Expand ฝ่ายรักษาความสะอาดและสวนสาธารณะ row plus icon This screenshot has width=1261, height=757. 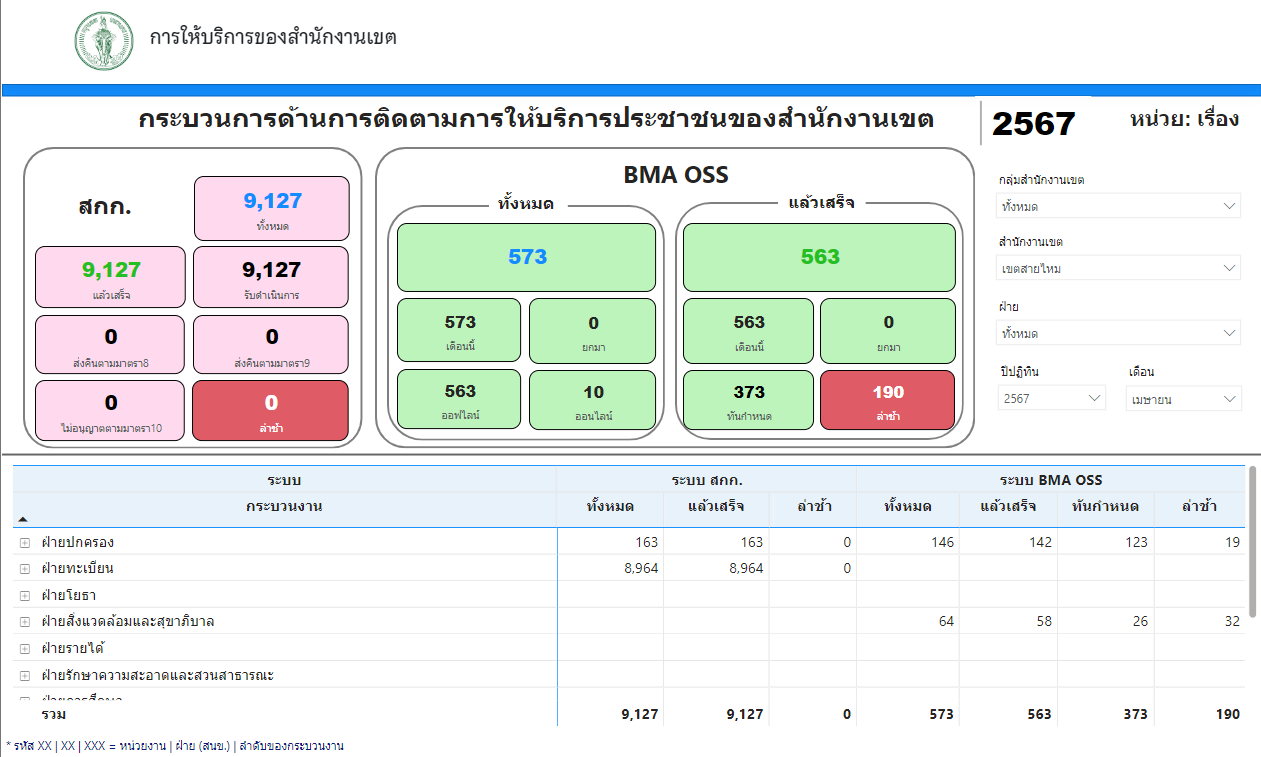click(x=25, y=675)
